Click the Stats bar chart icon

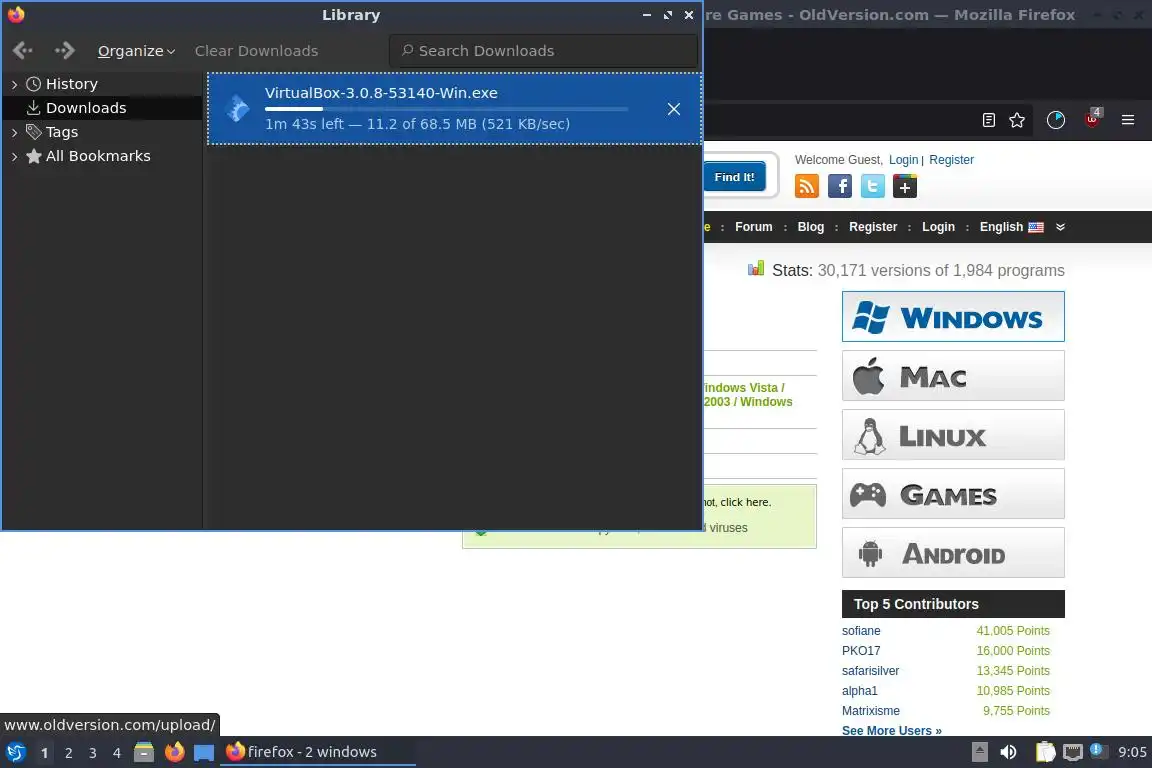[756, 268]
